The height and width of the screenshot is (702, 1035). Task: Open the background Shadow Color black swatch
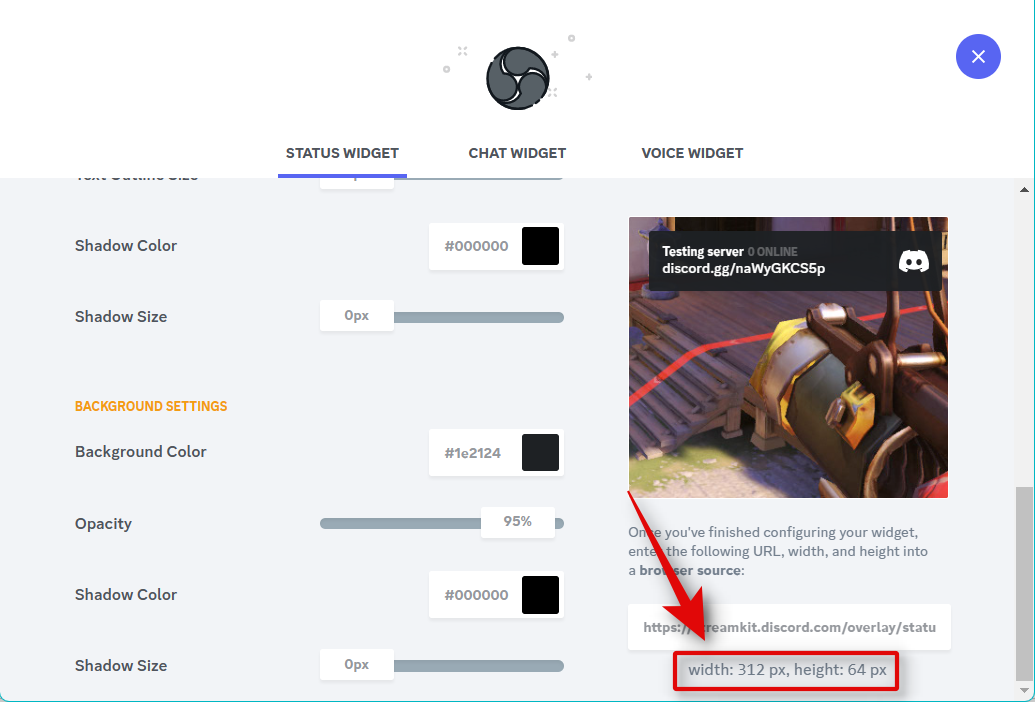pyautogui.click(x=540, y=594)
